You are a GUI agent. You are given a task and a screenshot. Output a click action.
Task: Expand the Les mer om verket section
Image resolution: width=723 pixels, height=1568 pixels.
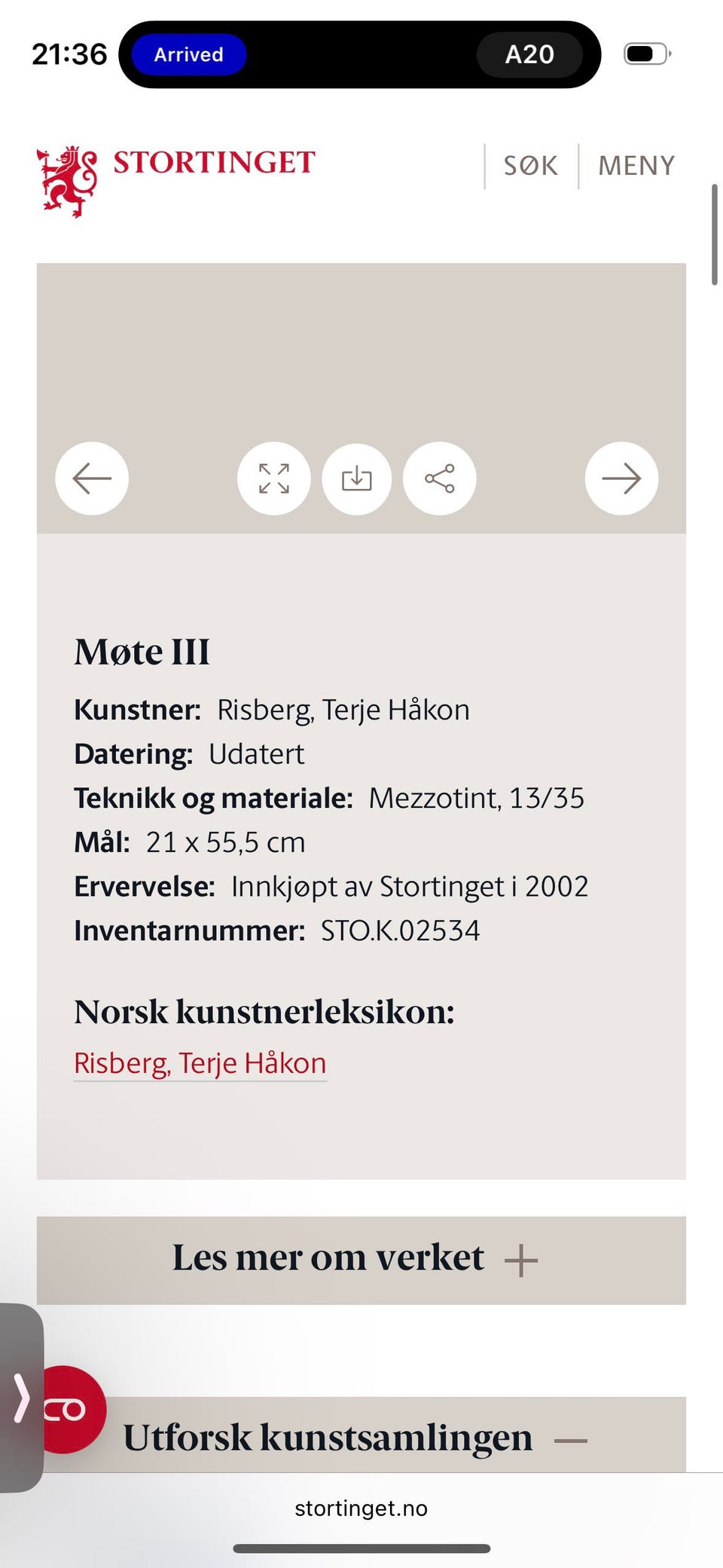[328, 1258]
